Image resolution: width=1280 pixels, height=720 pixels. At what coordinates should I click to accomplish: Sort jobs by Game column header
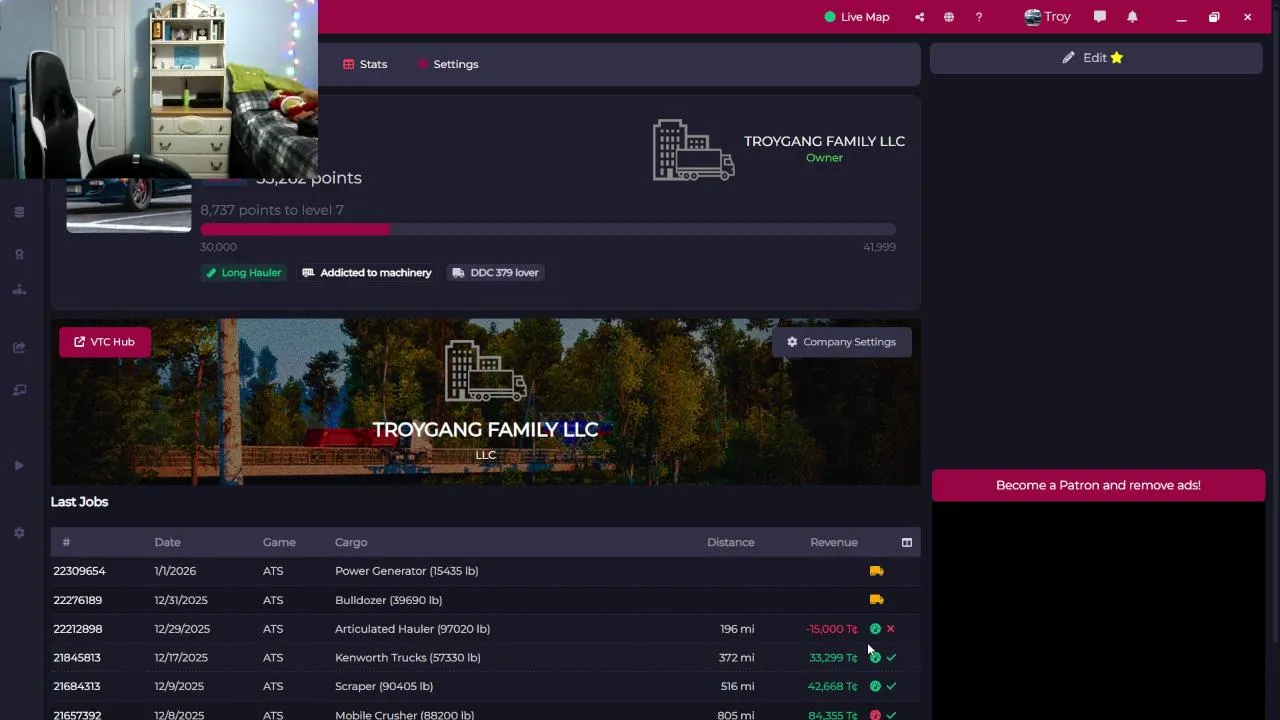pos(279,542)
